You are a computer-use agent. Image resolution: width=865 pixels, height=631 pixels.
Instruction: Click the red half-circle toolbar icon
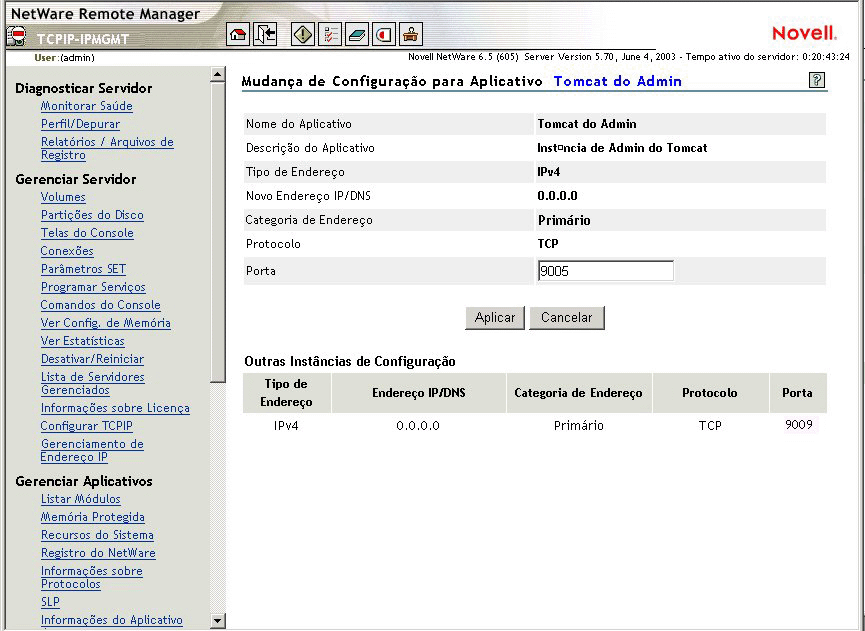[x=384, y=35]
